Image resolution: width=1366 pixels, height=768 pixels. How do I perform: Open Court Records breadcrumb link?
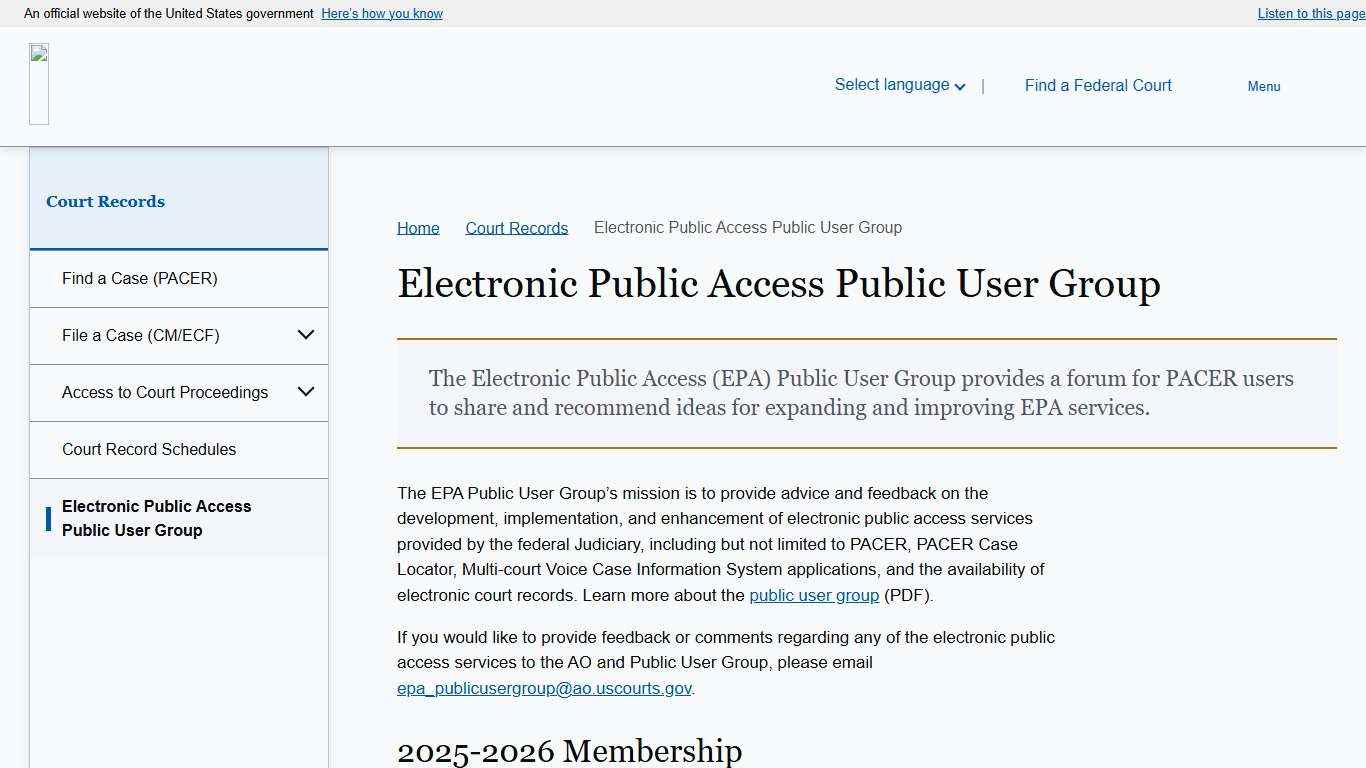click(516, 228)
